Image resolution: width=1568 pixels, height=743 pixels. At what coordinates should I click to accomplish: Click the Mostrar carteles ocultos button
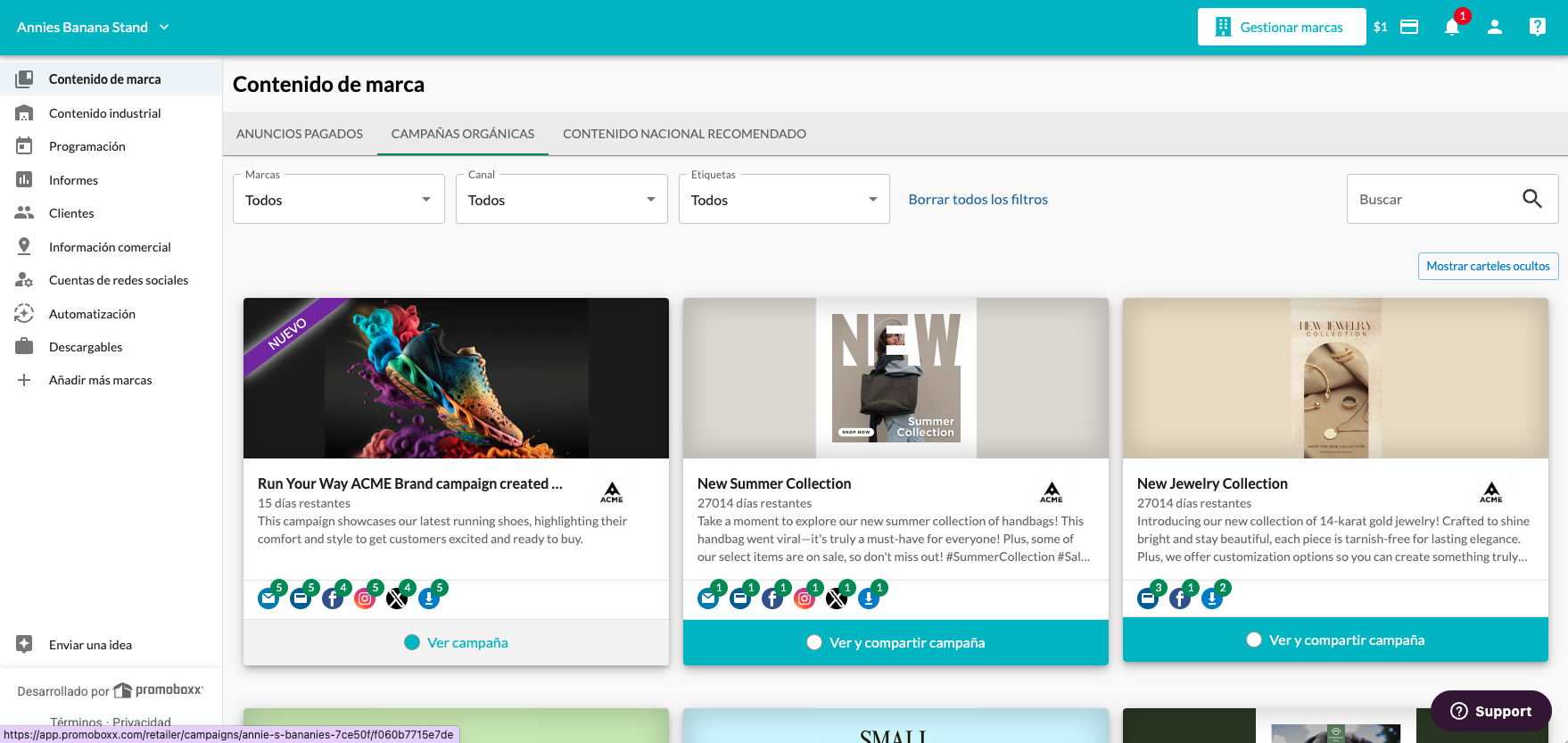click(1488, 266)
